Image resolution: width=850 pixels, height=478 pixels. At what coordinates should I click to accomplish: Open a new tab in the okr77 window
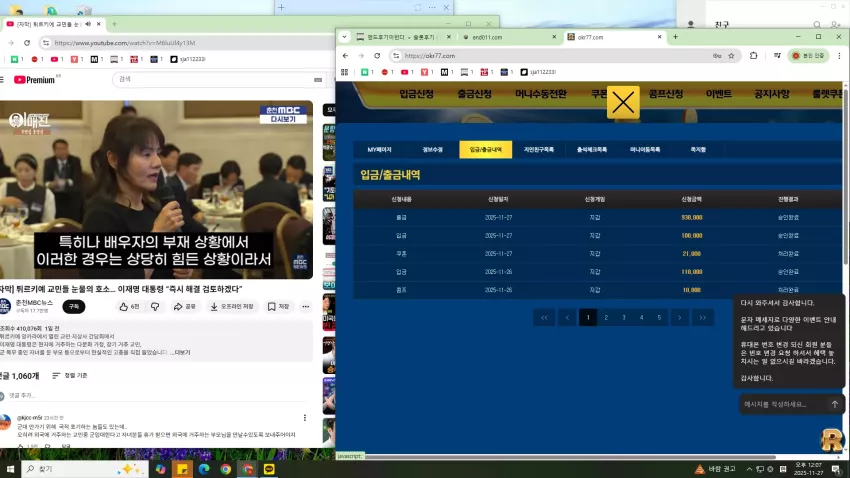pos(675,37)
